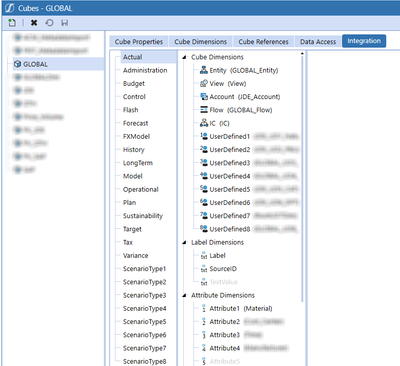Click the Attribute3 icon

click(204, 335)
